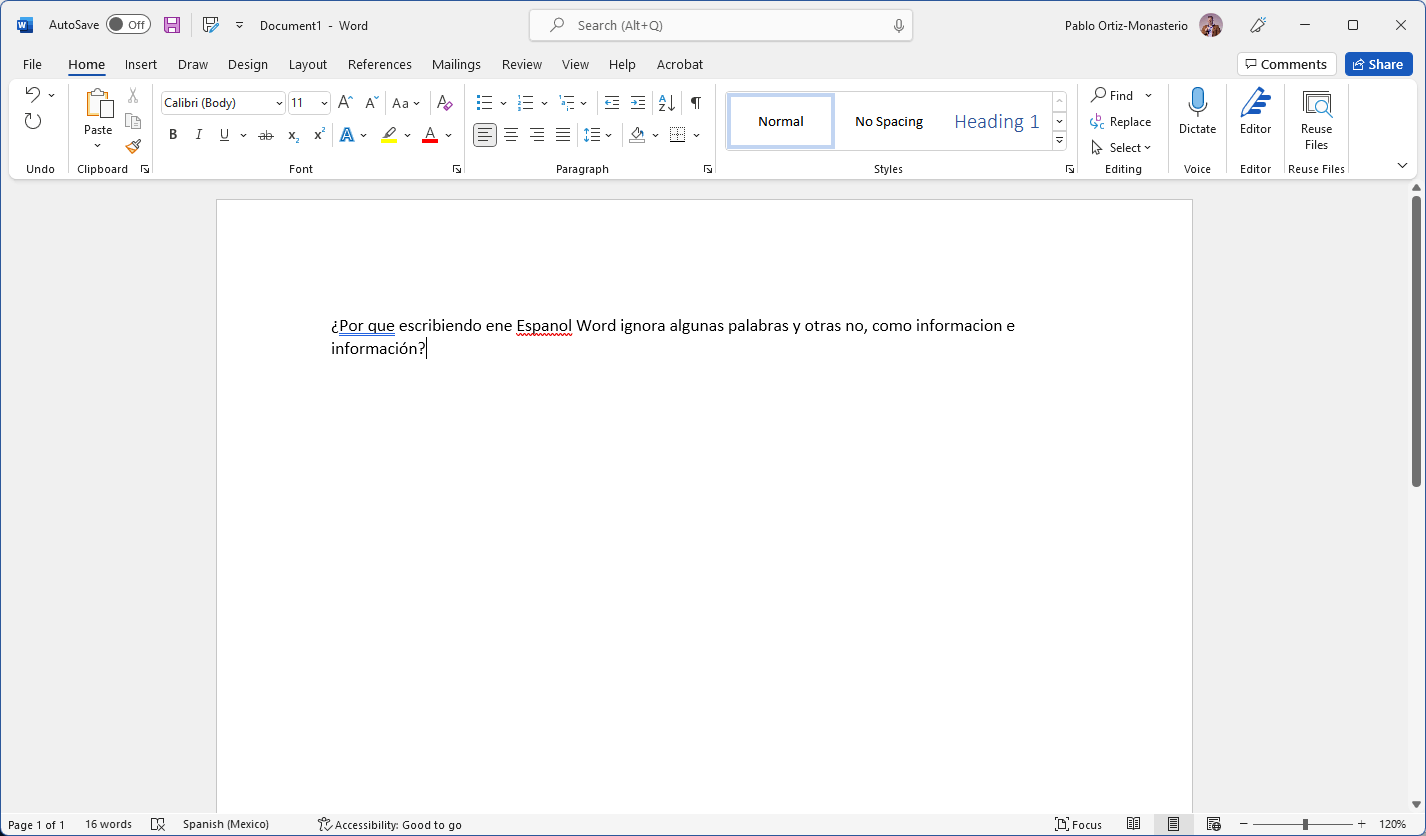Toggle Italic formatting
Image resolution: width=1426 pixels, height=836 pixels.
tap(198, 135)
